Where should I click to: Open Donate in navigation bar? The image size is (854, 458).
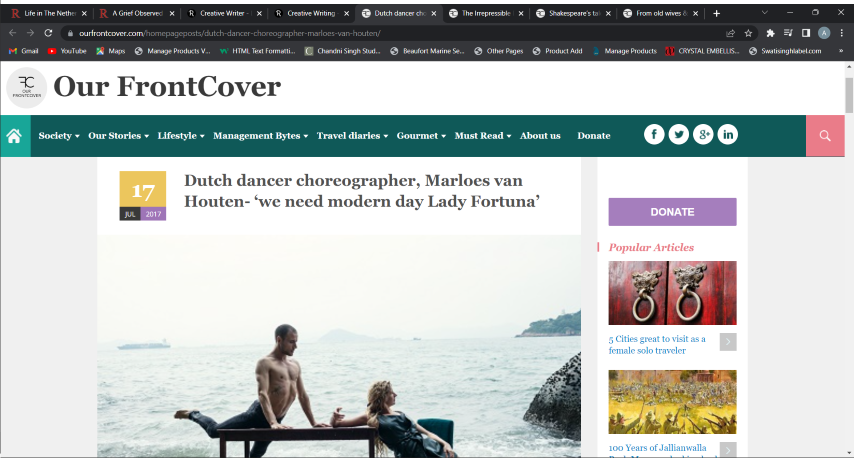click(x=594, y=136)
